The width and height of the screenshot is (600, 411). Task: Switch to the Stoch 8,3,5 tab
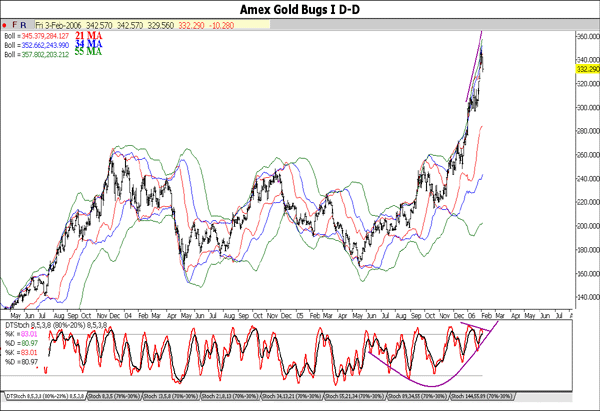point(114,396)
